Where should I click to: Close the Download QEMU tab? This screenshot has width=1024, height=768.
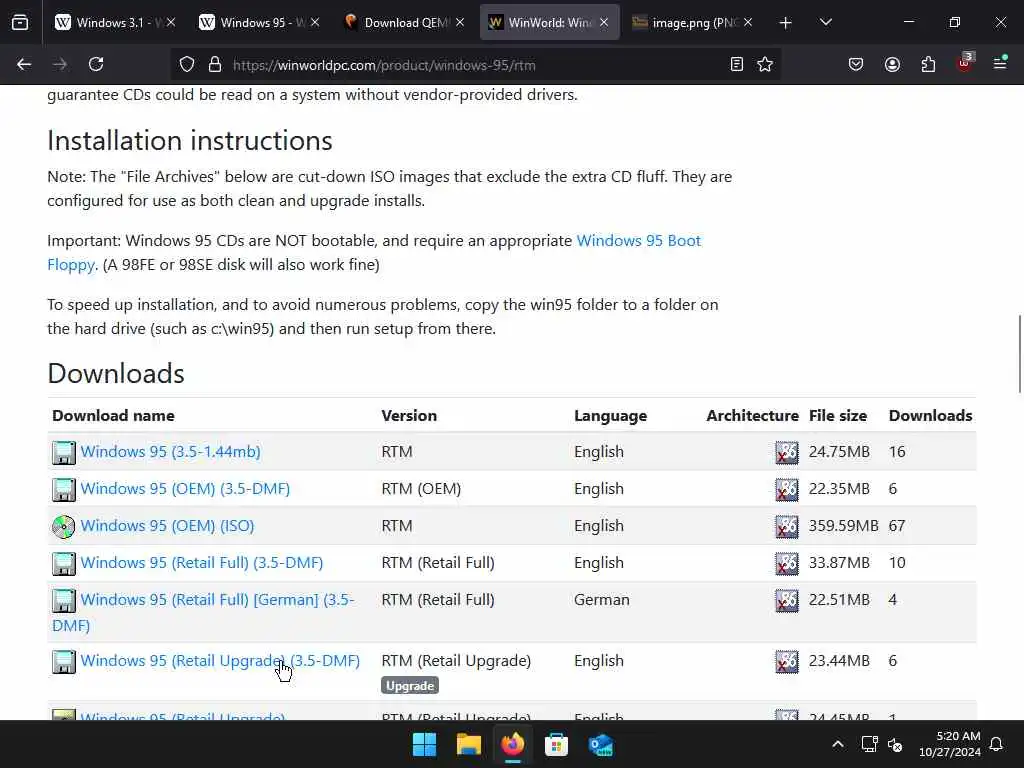[x=460, y=22]
